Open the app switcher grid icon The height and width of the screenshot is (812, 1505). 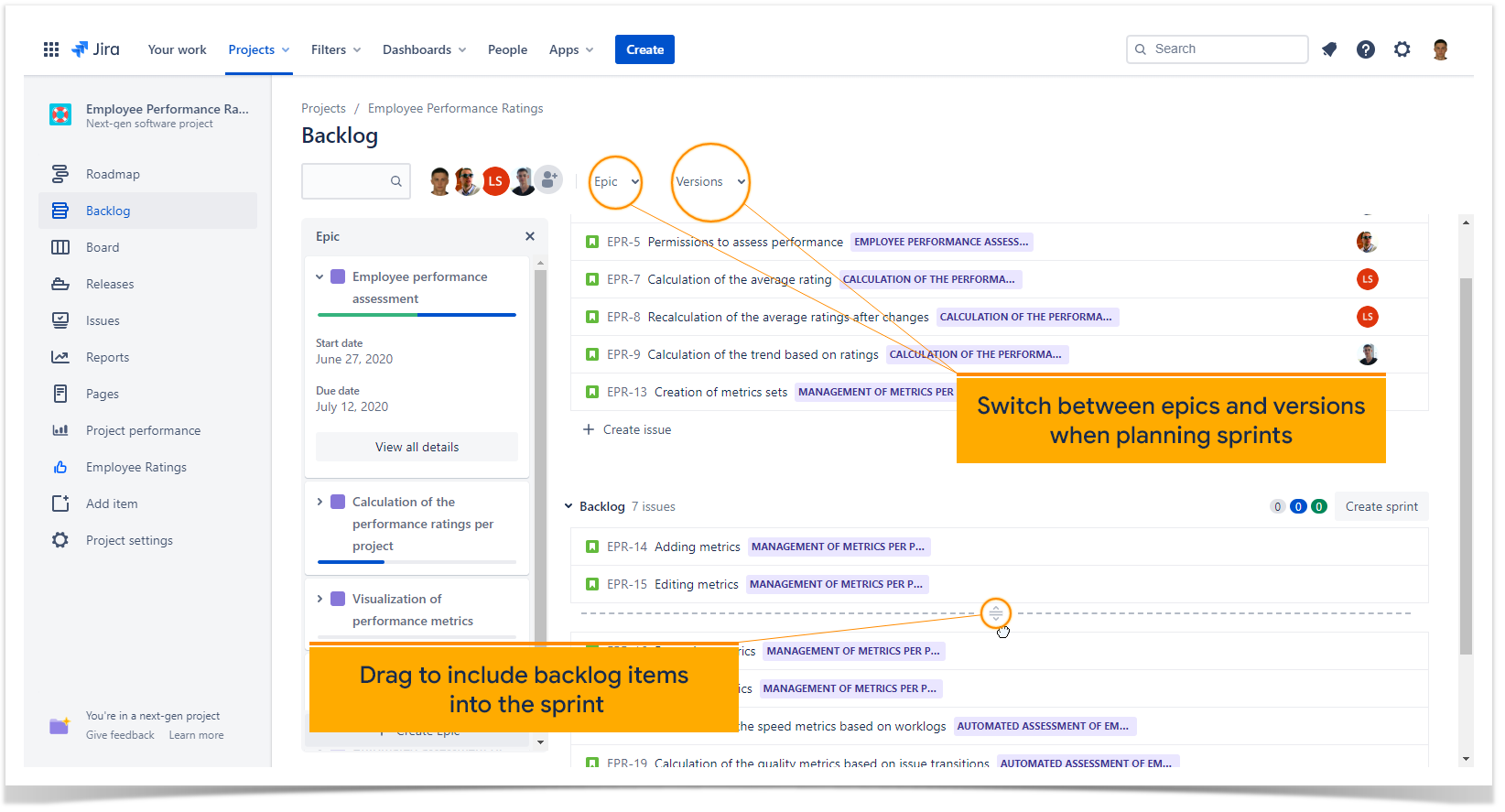click(51, 49)
